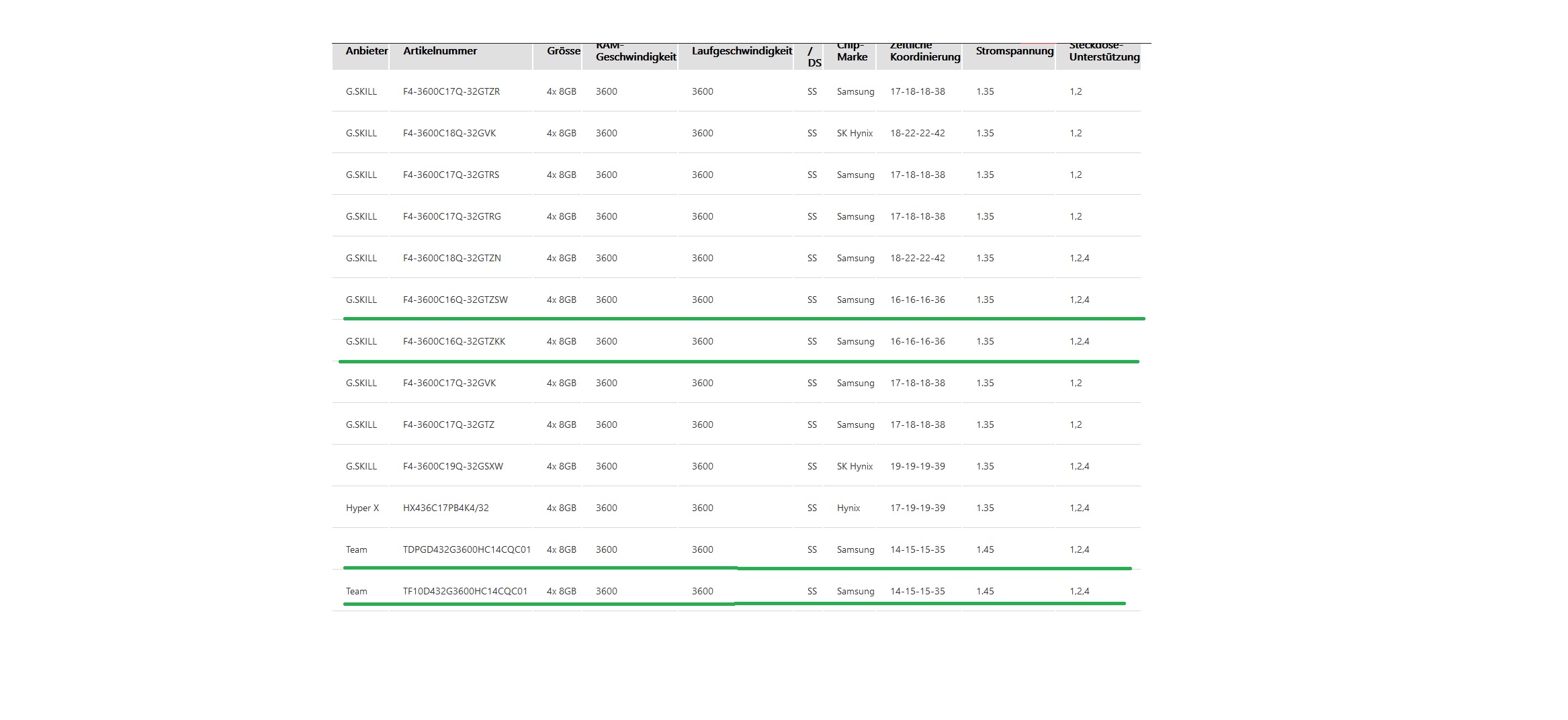Click G.SKILL vendor in F4-3600C17Q-32GTZR row
This screenshot has height=720, width=1568.
(x=361, y=91)
